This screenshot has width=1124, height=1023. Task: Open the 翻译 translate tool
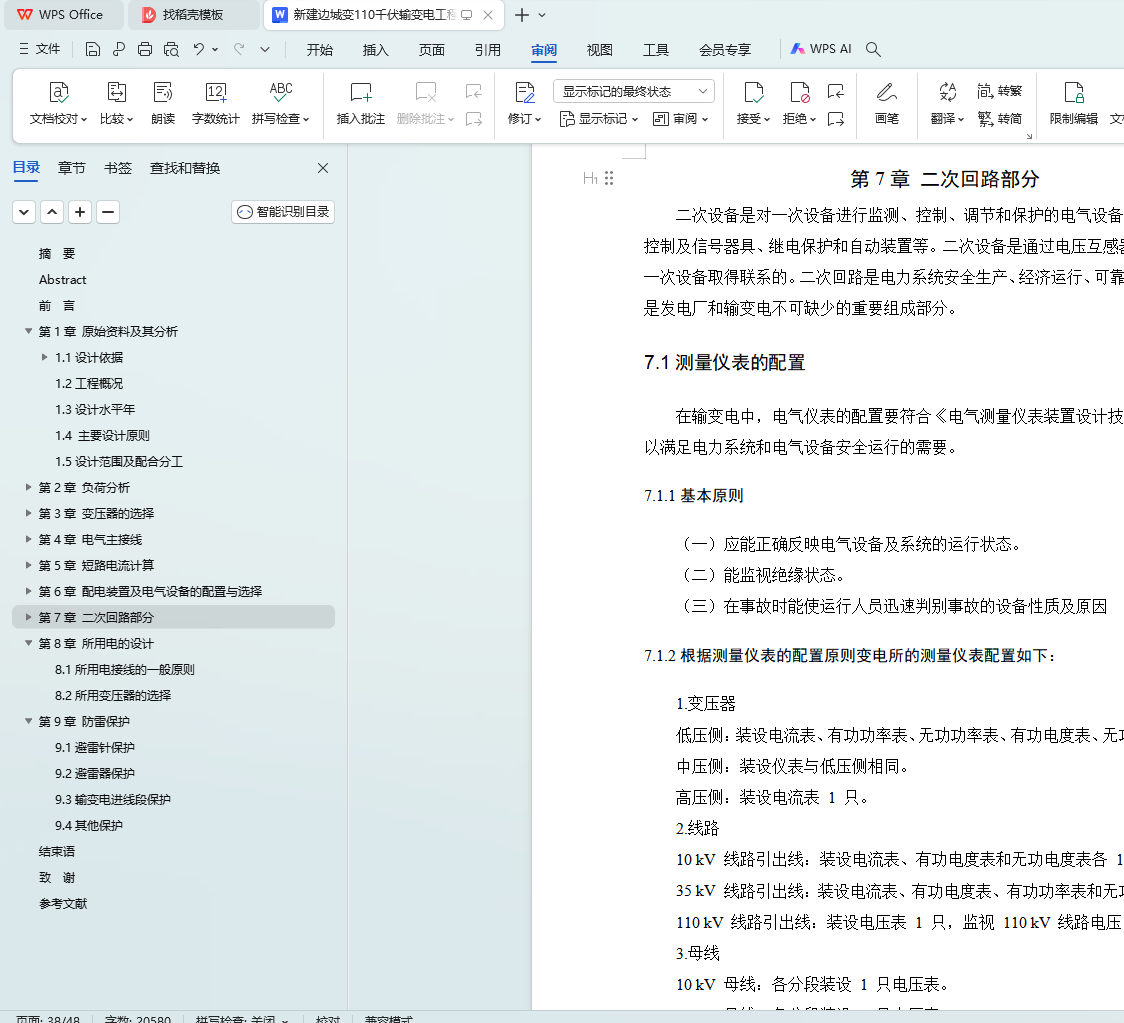(x=947, y=103)
